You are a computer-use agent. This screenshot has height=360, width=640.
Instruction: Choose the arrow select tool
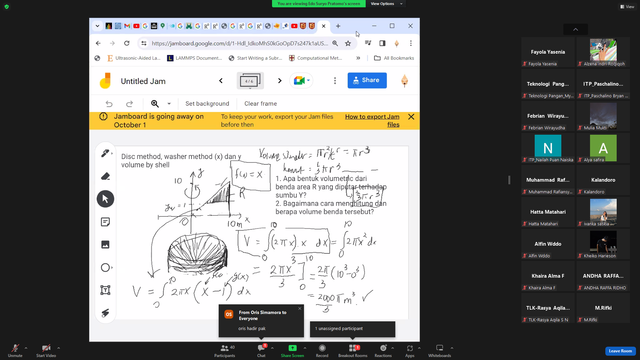pyautogui.click(x=105, y=199)
